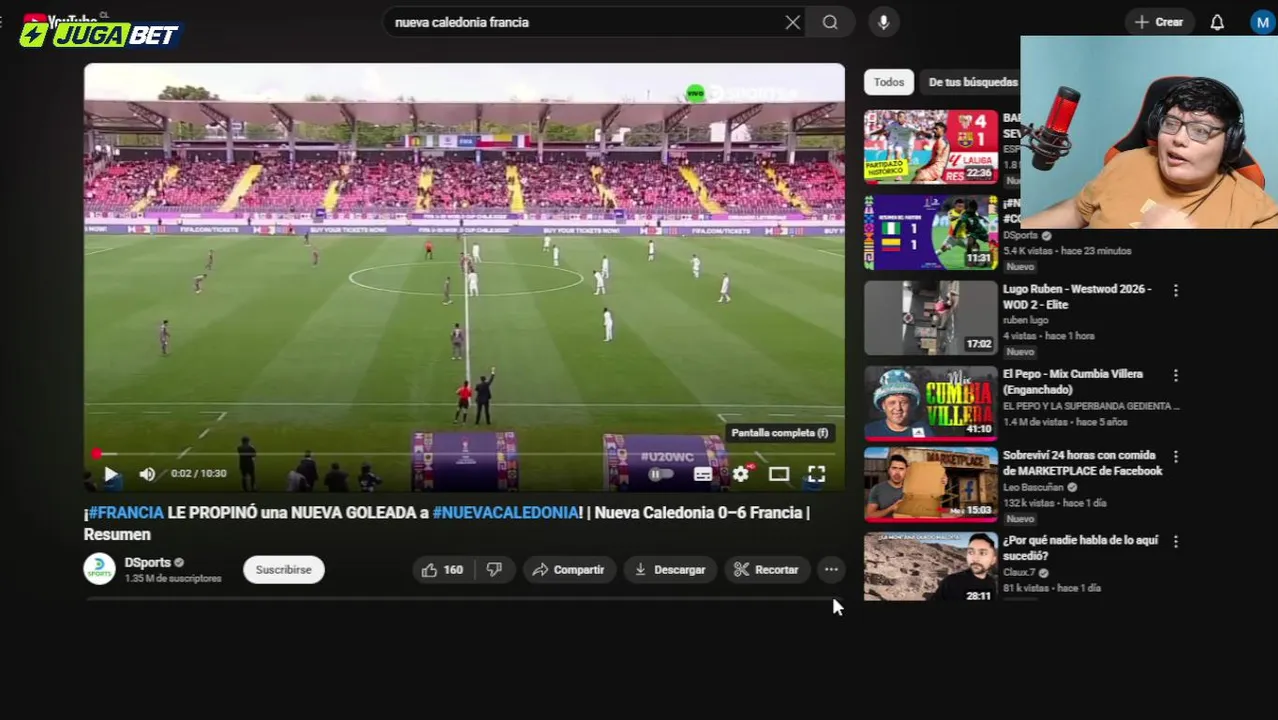Clip the video with Recortar

click(x=766, y=570)
